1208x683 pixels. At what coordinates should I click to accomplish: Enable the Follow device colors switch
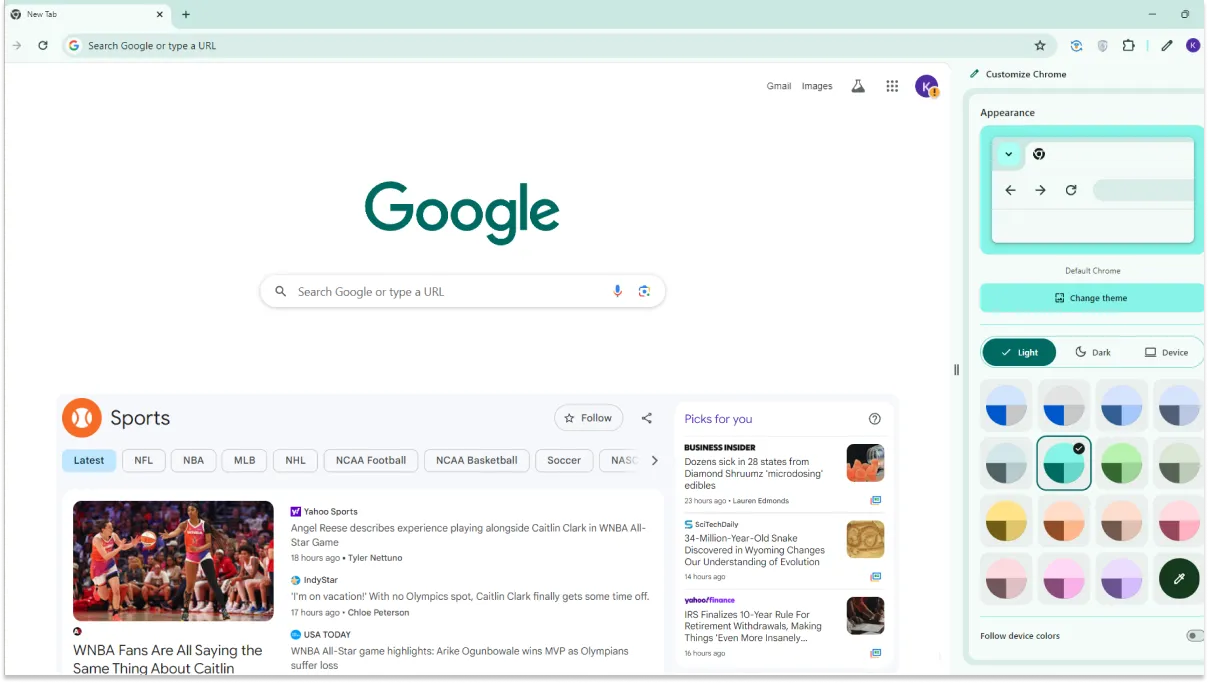(x=1194, y=636)
